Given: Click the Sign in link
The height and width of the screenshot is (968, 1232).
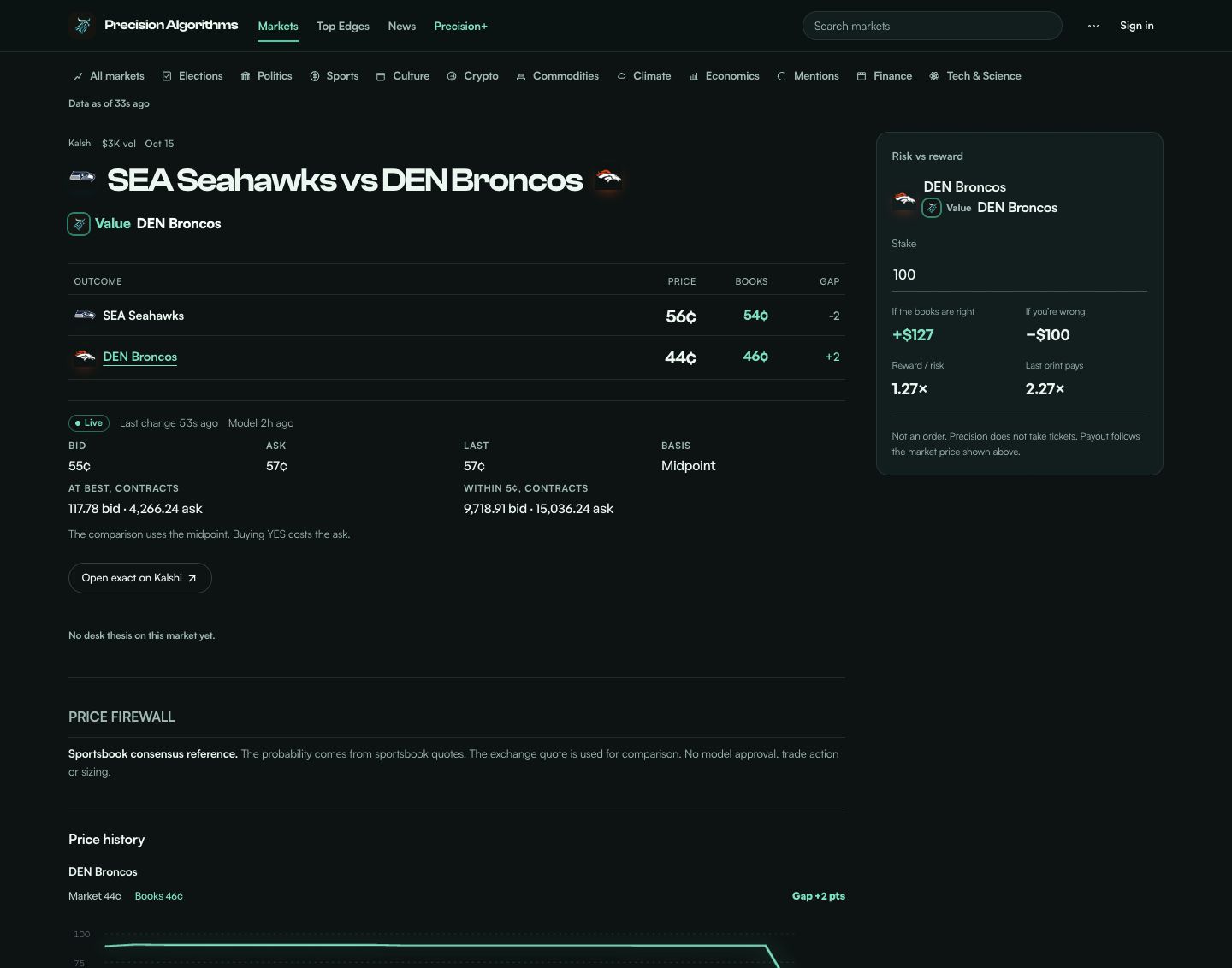Looking at the screenshot, I should [x=1136, y=26].
